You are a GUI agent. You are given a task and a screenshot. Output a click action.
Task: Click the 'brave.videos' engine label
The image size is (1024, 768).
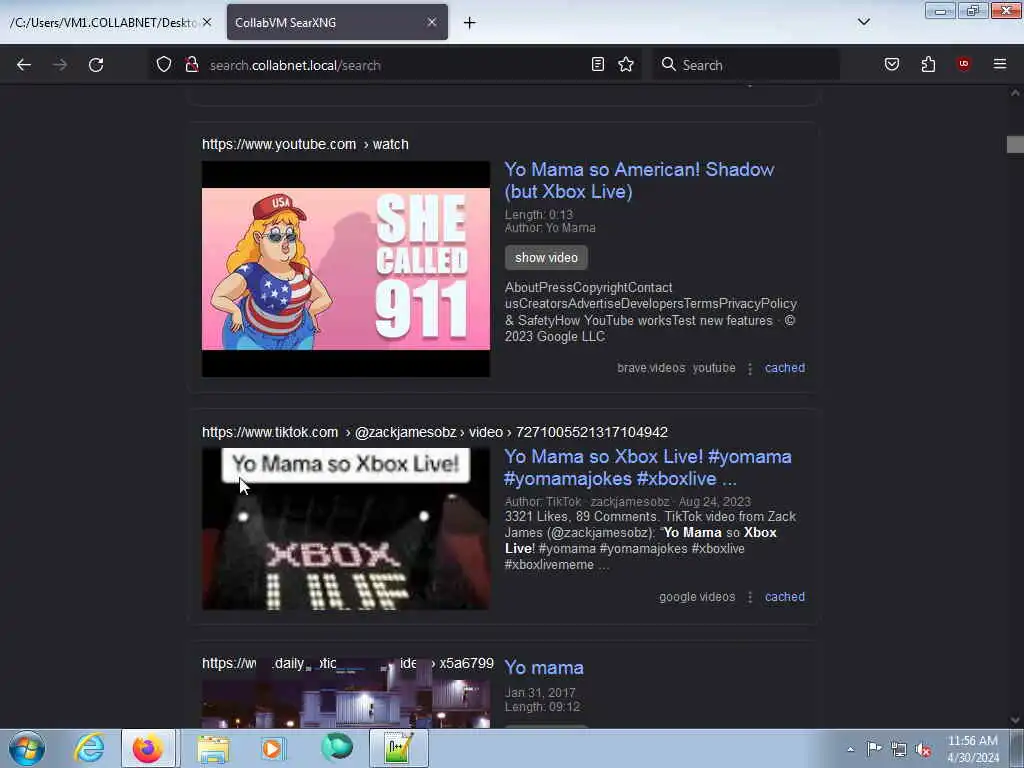651,368
